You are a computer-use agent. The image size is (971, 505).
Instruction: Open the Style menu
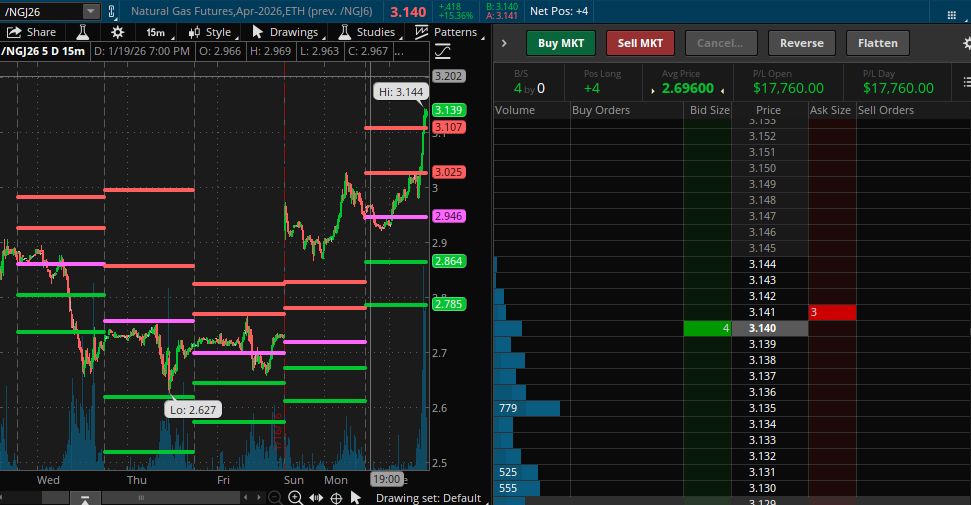pyautogui.click(x=210, y=32)
